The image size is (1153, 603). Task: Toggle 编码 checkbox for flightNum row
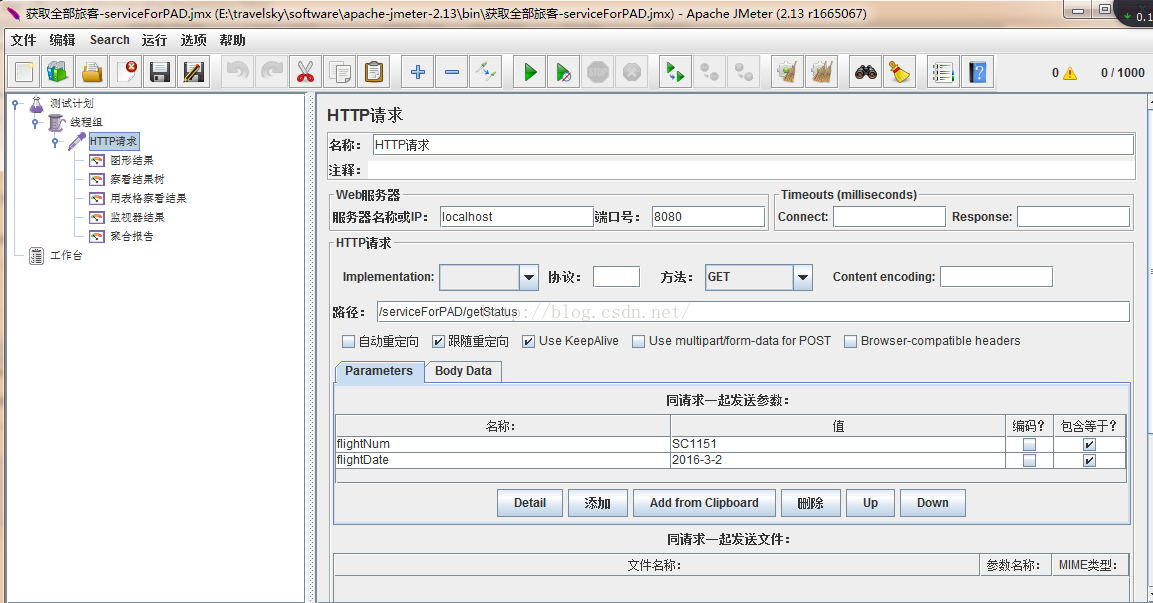point(1029,444)
